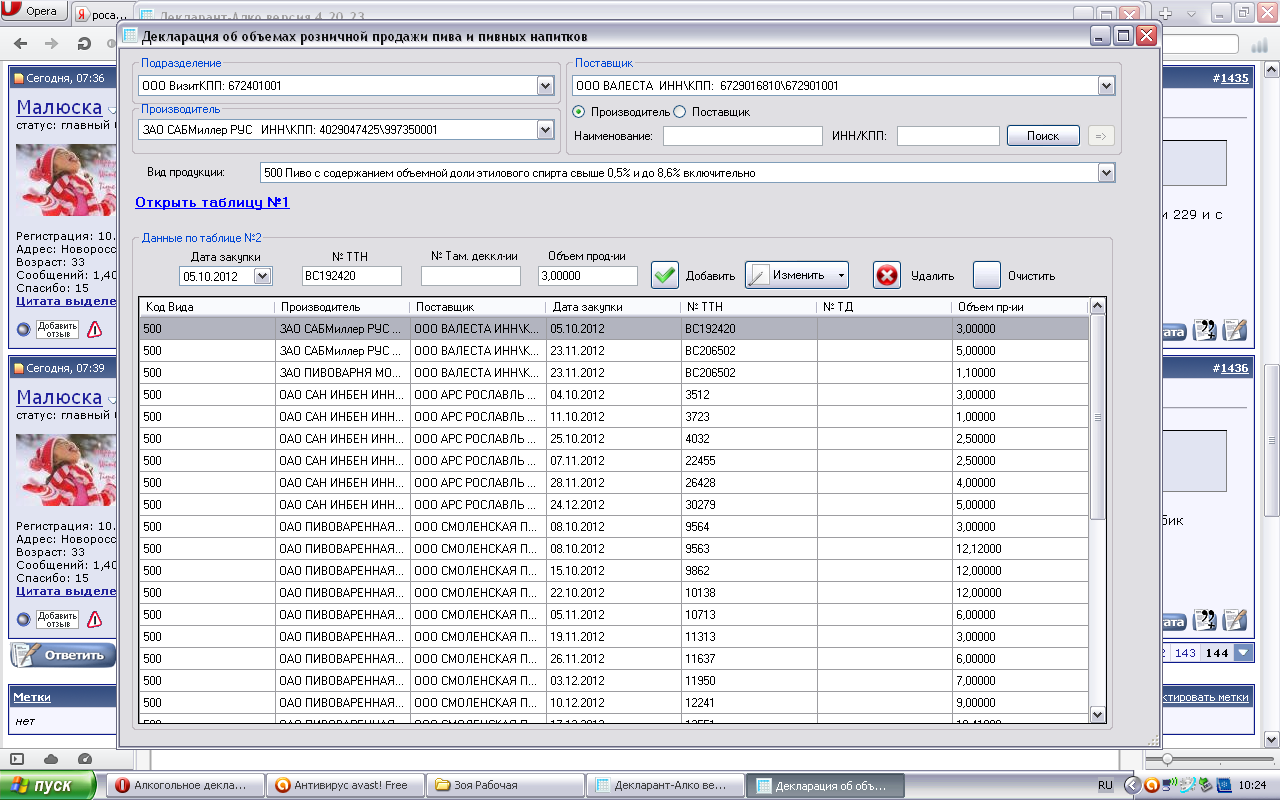
Task: Switch to Антивирус avast! Free taskbar item
Action: pyautogui.click(x=345, y=785)
